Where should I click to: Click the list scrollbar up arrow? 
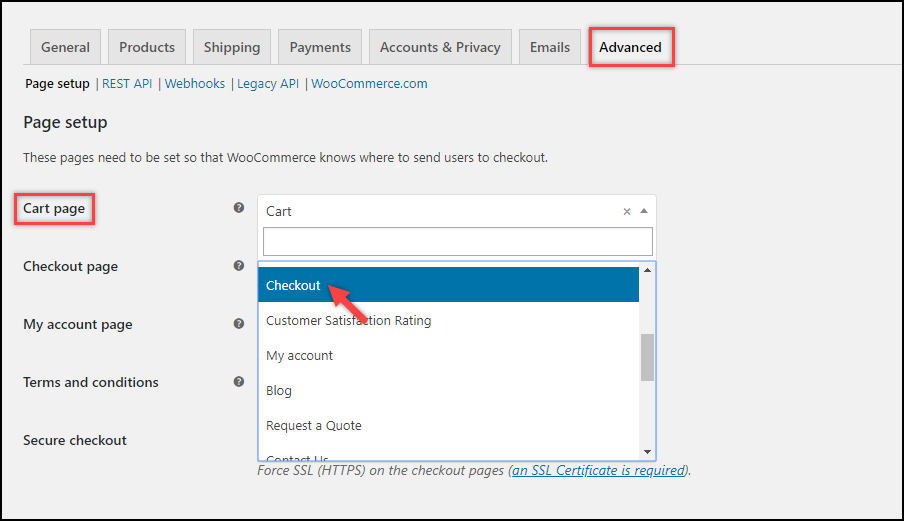(x=647, y=270)
